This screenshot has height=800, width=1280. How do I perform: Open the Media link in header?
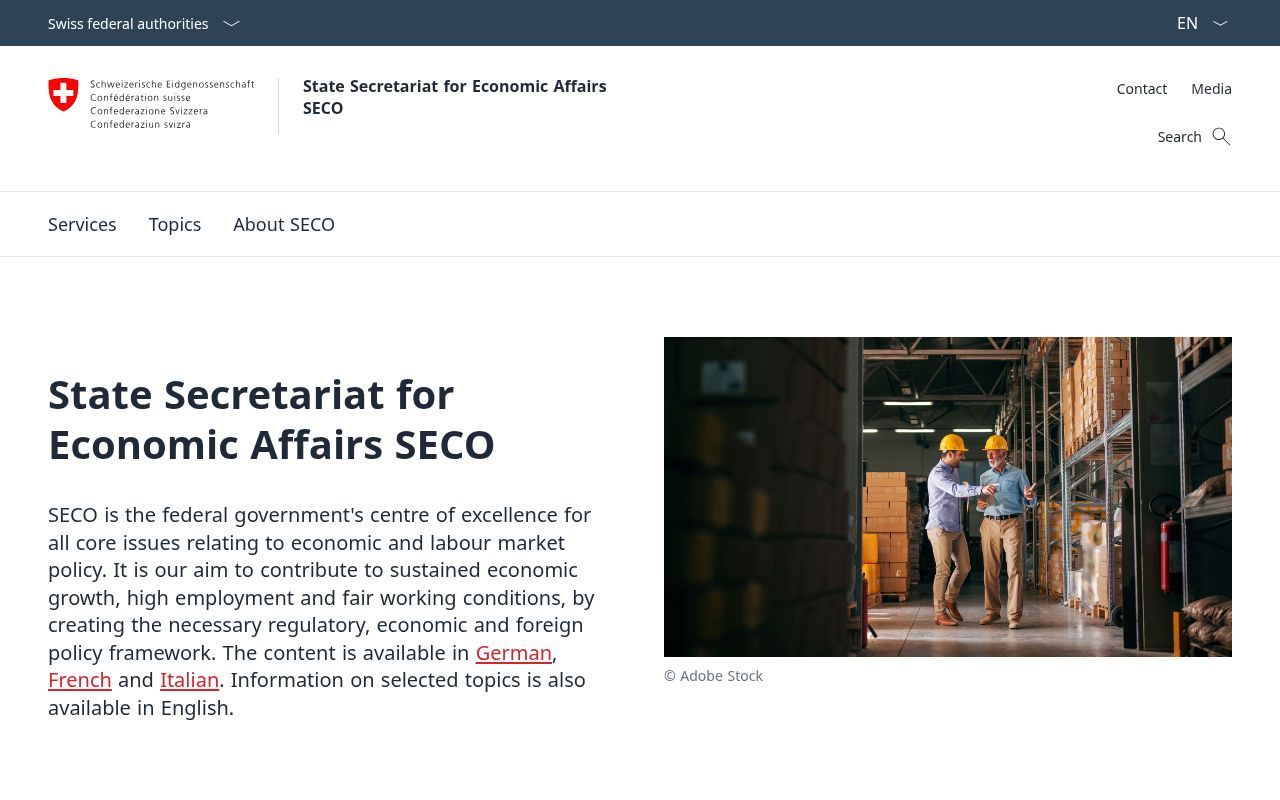tap(1211, 89)
